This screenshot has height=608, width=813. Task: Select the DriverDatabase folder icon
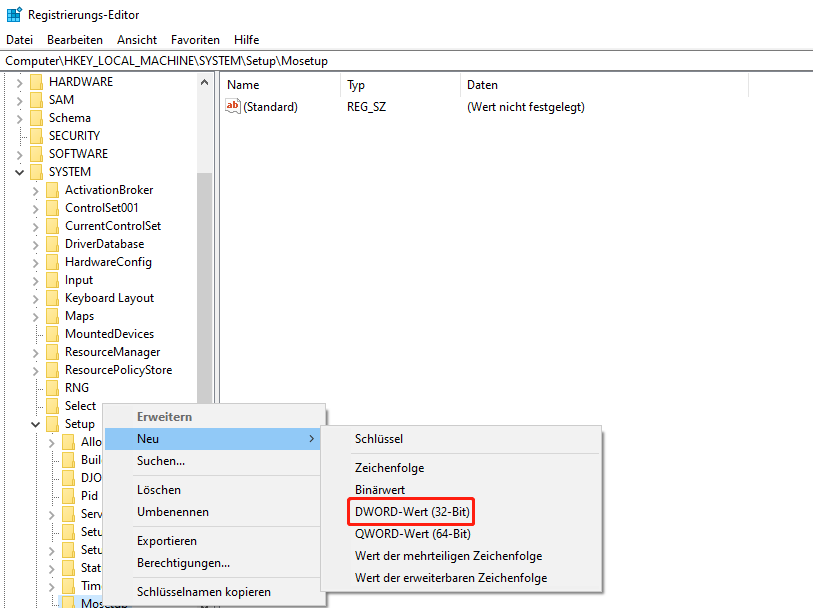(52, 244)
